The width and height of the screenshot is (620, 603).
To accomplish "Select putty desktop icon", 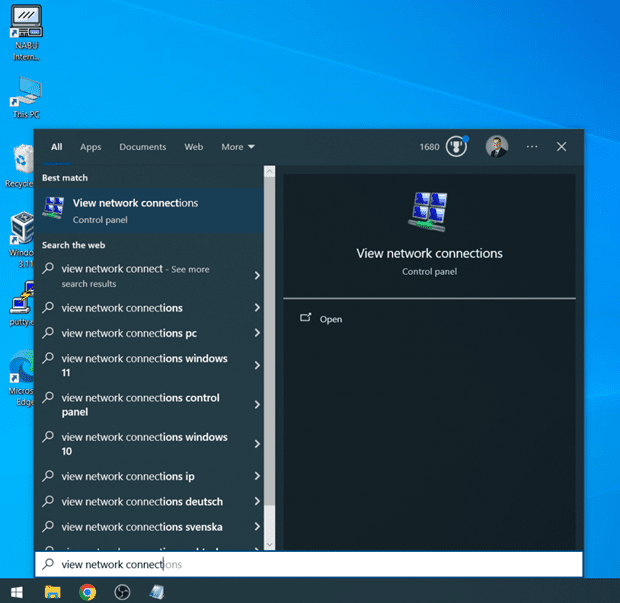I will pos(22,303).
